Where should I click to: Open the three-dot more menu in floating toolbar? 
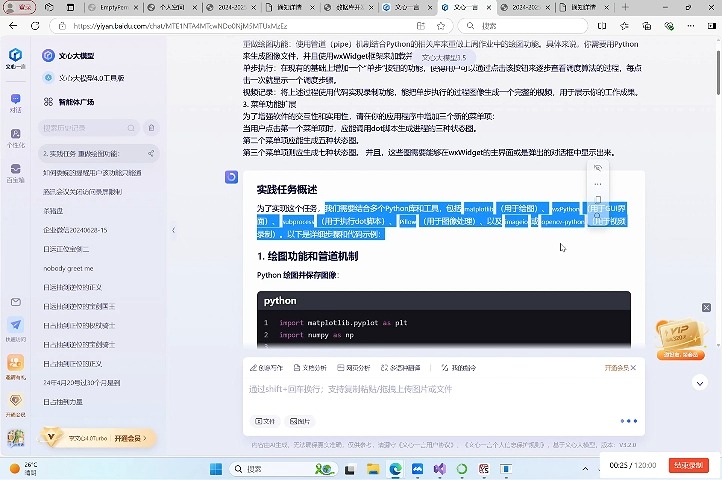pyautogui.click(x=598, y=184)
